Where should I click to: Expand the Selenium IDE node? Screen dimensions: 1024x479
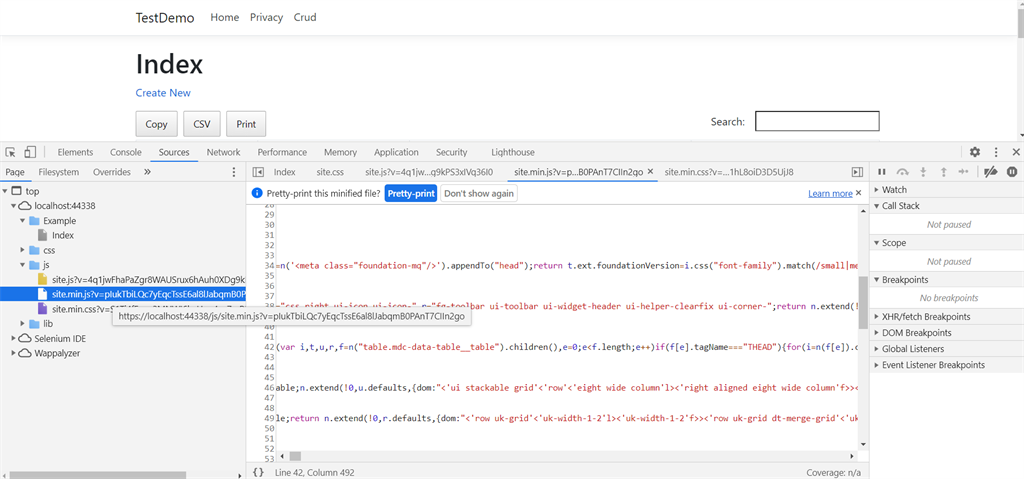13,339
